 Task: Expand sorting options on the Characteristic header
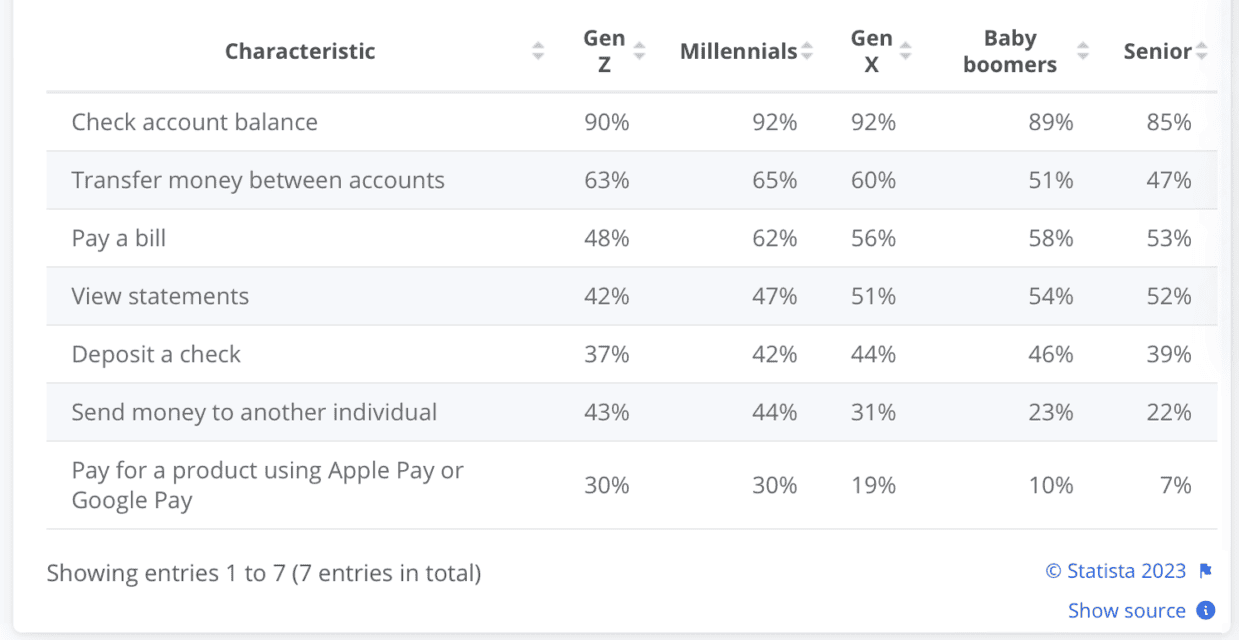coord(538,51)
